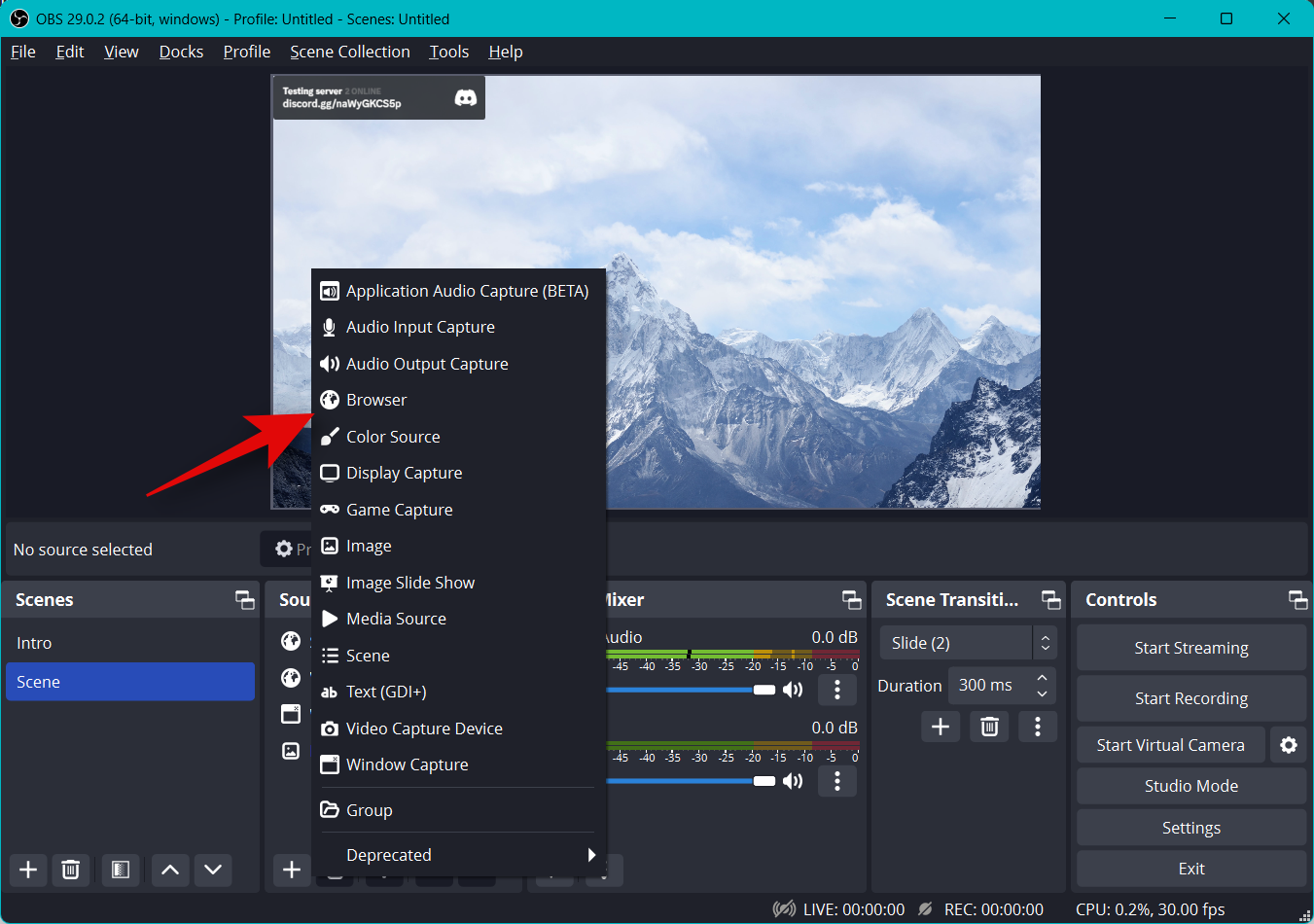Undock the Scene Transitions panel
1314x924 pixels.
click(1051, 600)
